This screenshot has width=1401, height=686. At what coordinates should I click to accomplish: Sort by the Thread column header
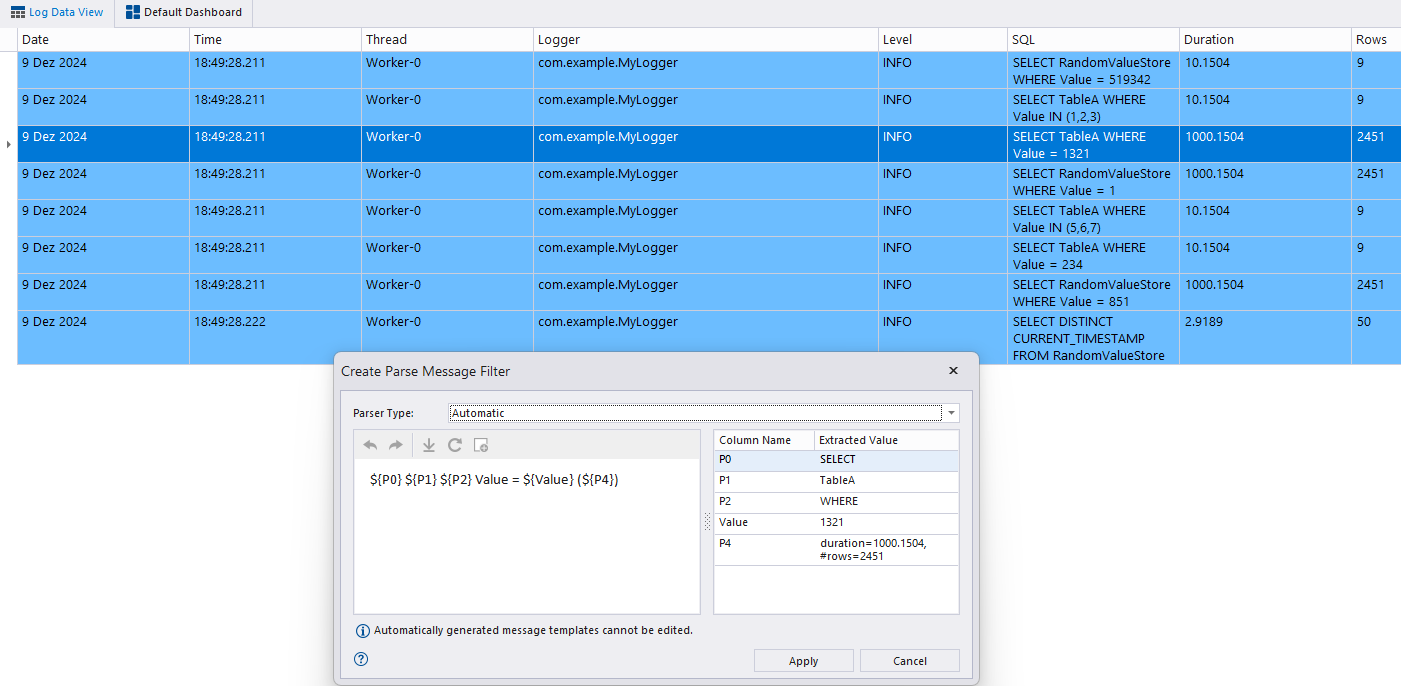point(448,40)
